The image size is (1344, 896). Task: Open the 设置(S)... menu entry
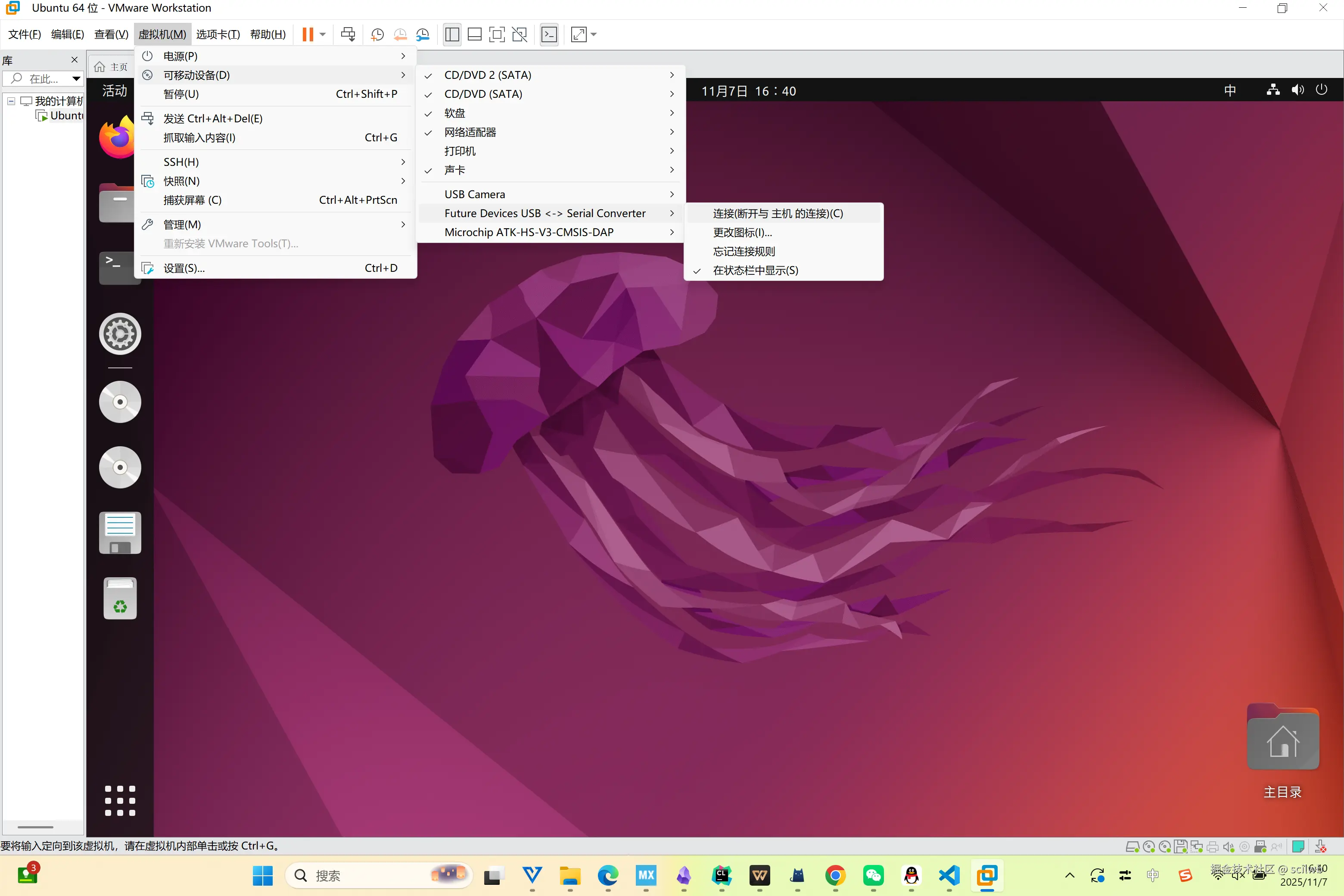pos(184,268)
